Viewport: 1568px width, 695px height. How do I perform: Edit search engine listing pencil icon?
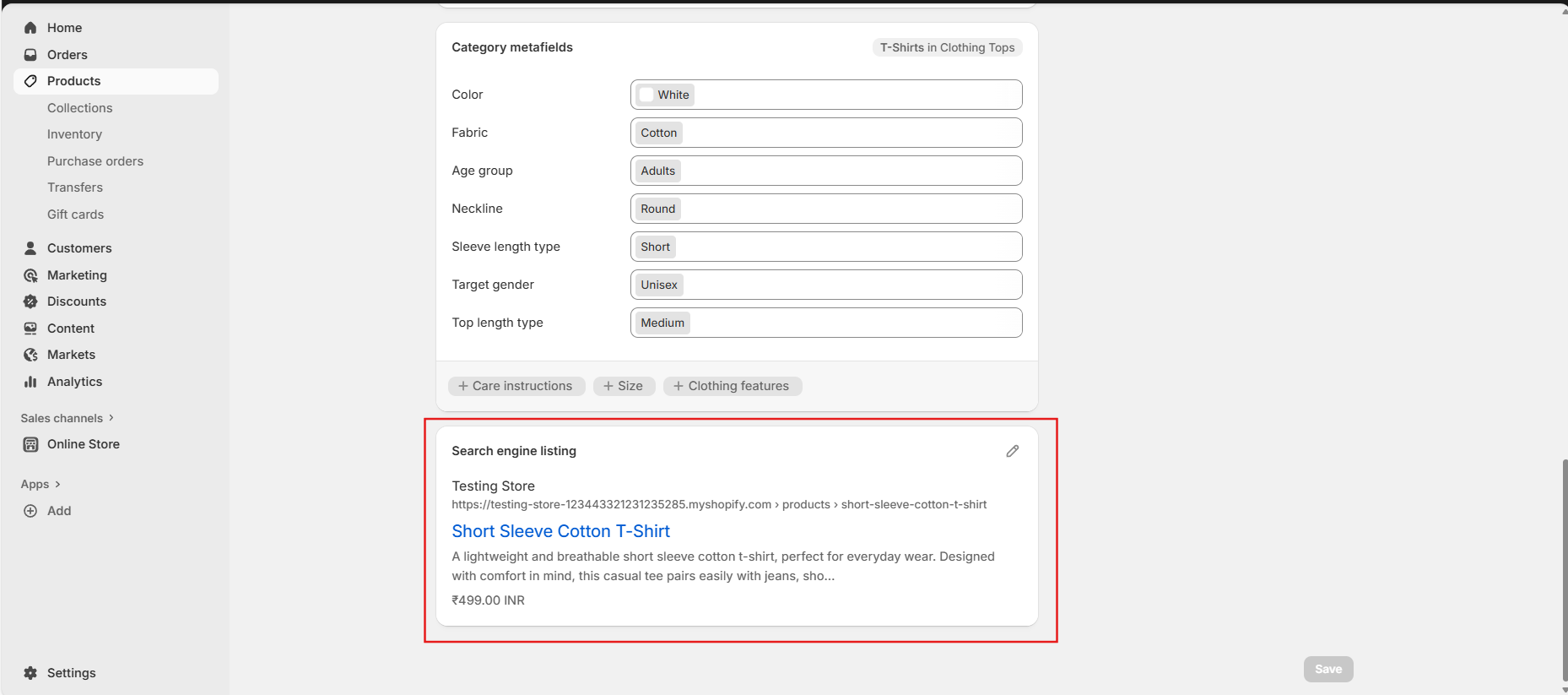pyautogui.click(x=1012, y=451)
